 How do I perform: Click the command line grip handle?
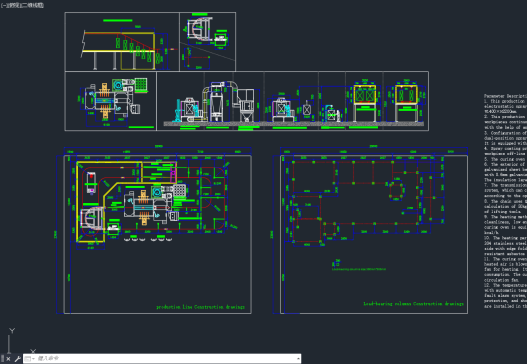click(3, 359)
